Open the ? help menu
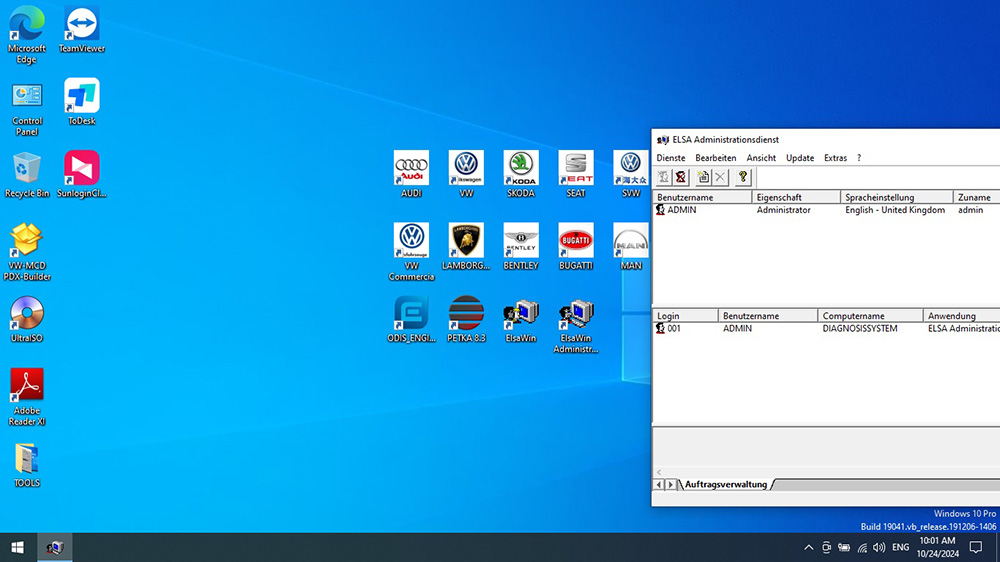 point(859,158)
